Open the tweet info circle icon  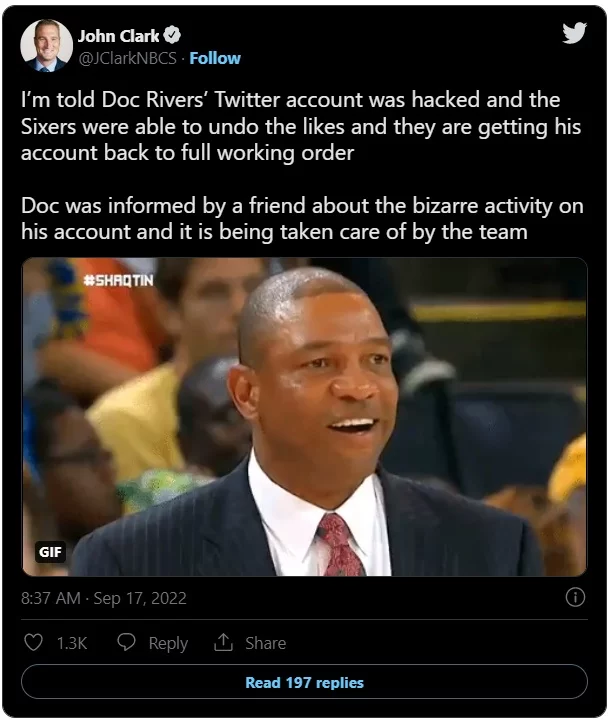pyautogui.click(x=575, y=597)
